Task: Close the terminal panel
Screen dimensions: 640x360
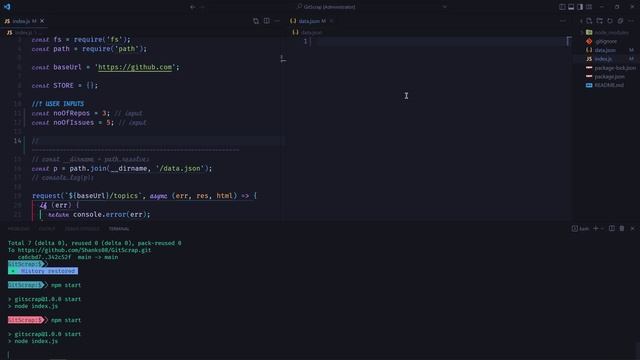Action: [x=632, y=229]
